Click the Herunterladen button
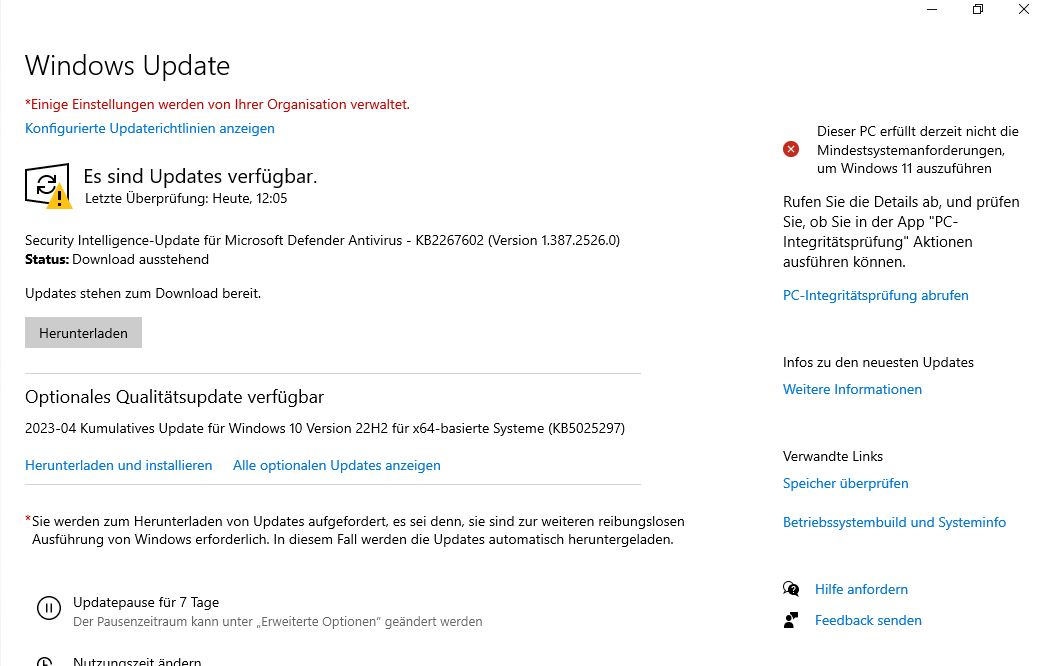 [x=83, y=333]
